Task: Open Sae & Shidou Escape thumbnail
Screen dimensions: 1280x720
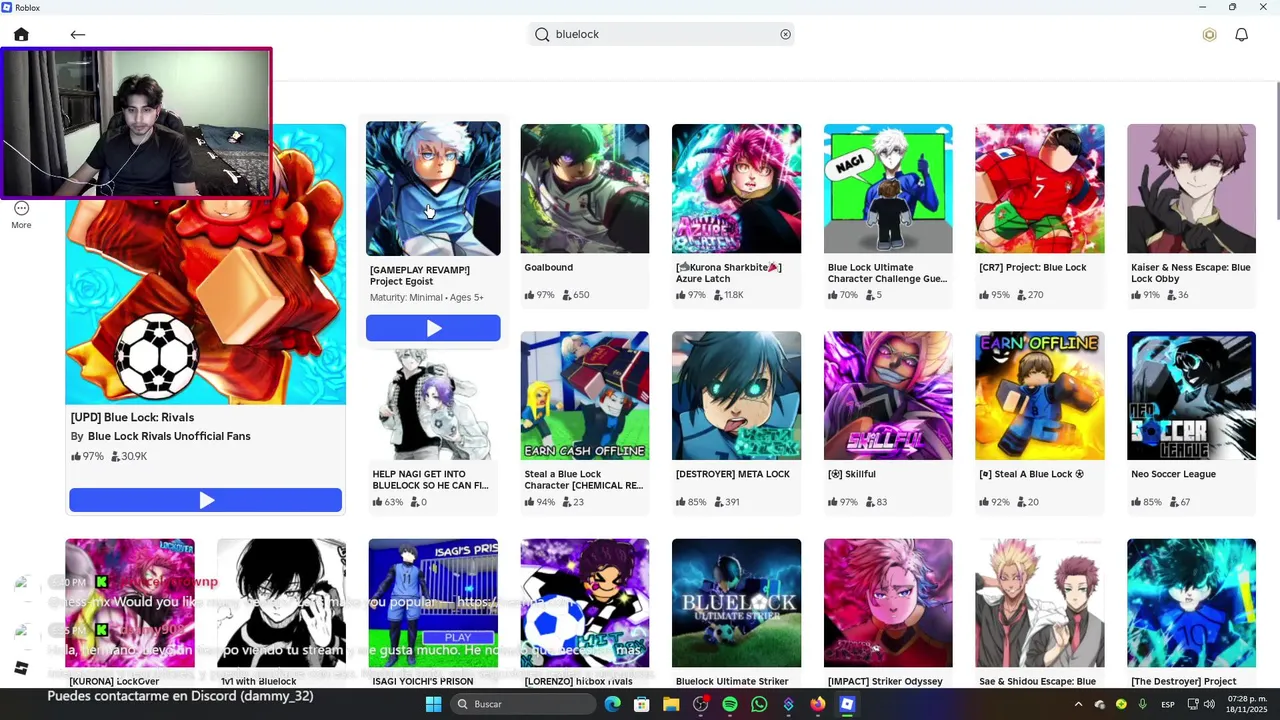Action: click(1040, 603)
